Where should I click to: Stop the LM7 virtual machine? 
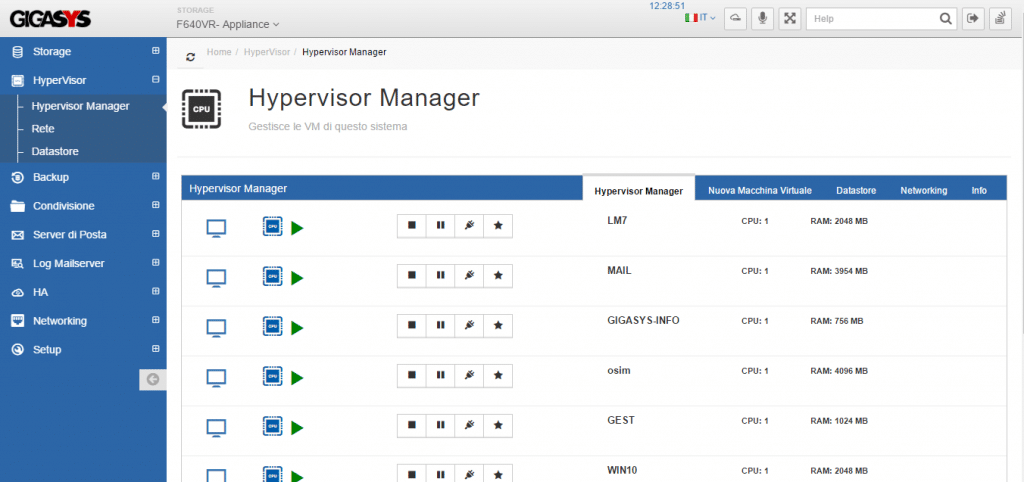coord(411,225)
